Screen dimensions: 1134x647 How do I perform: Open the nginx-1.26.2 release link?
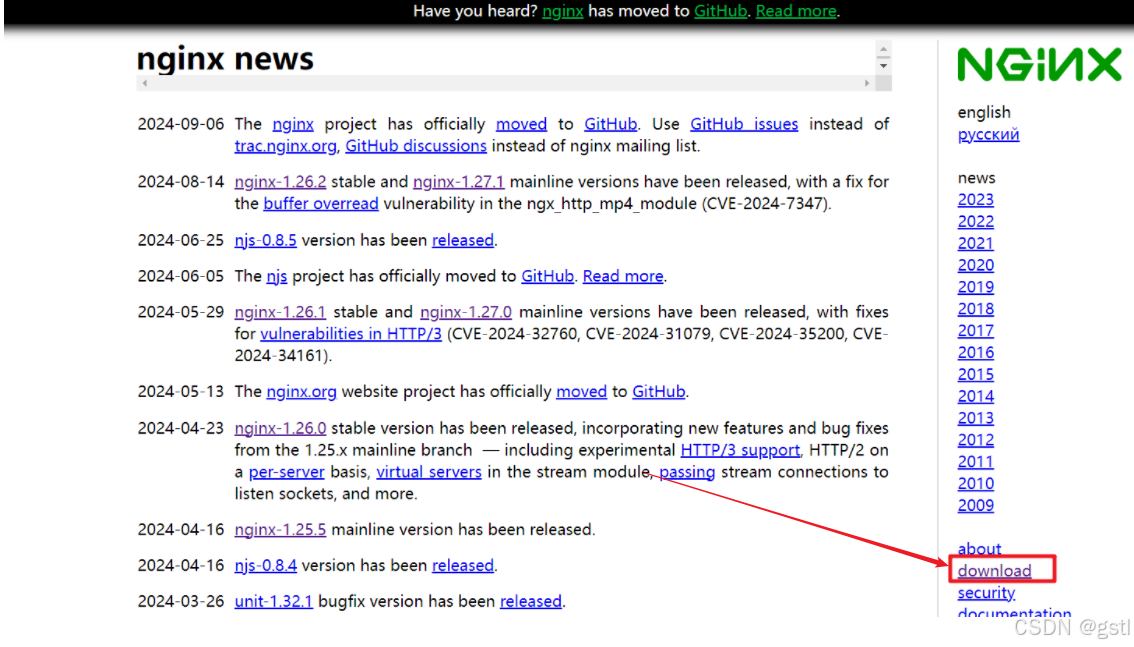(279, 181)
